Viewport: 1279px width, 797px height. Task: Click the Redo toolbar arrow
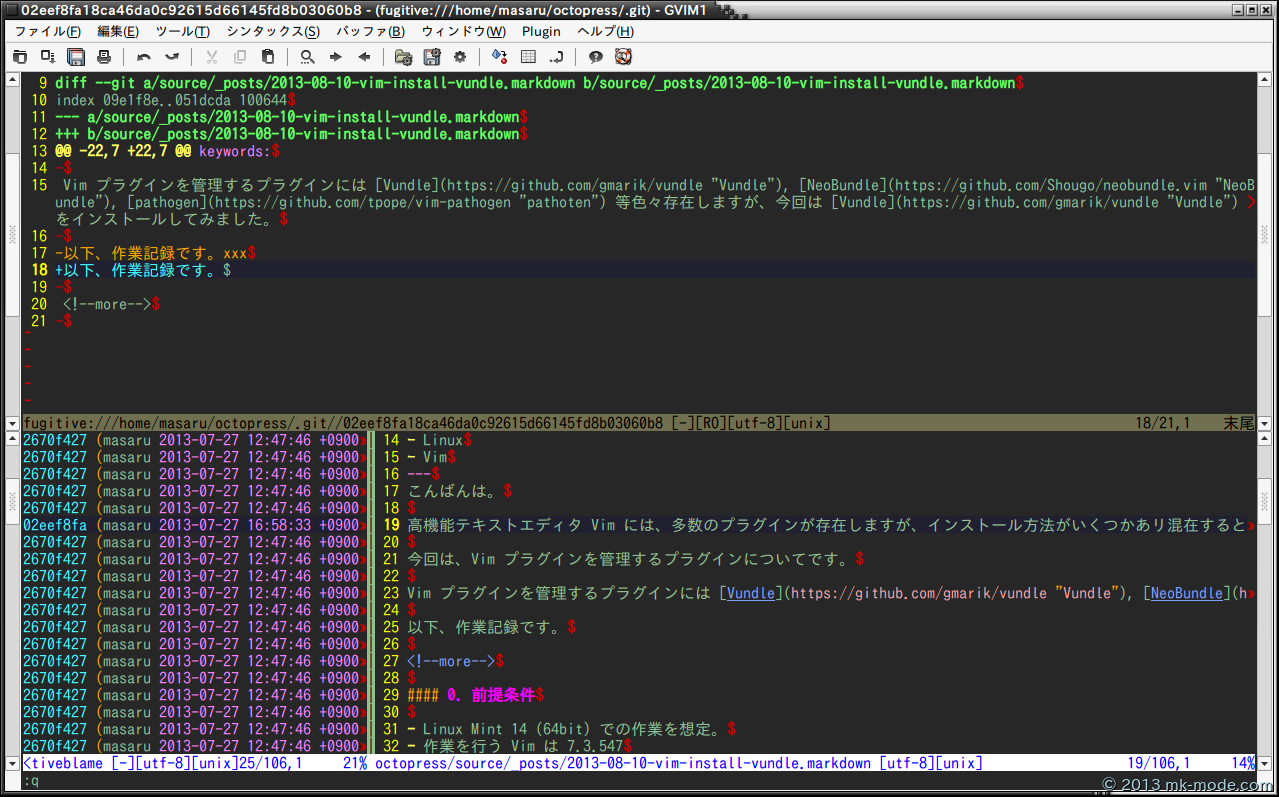[172, 57]
